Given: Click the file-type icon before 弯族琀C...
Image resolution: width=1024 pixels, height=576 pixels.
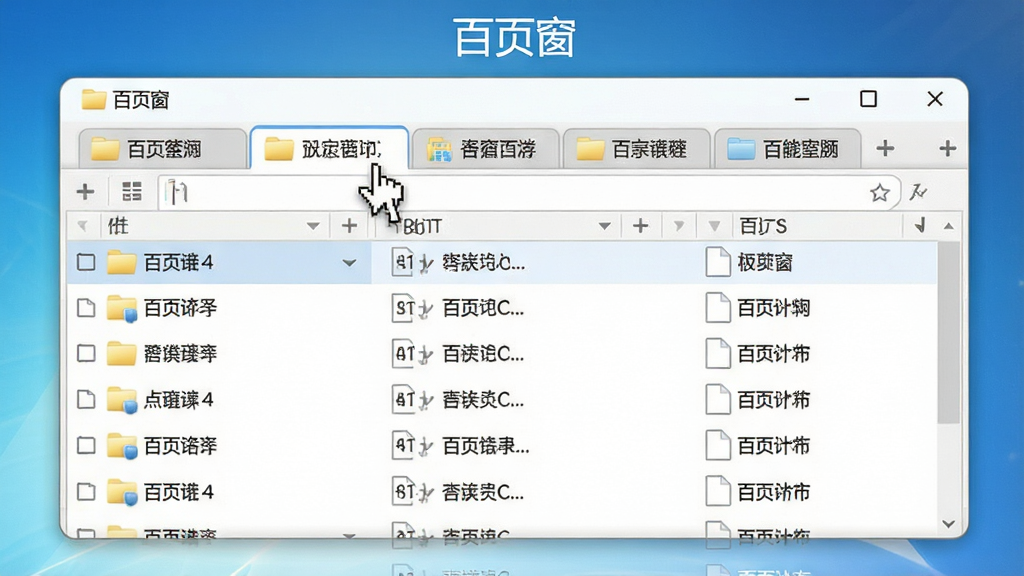Looking at the screenshot, I should (402, 263).
